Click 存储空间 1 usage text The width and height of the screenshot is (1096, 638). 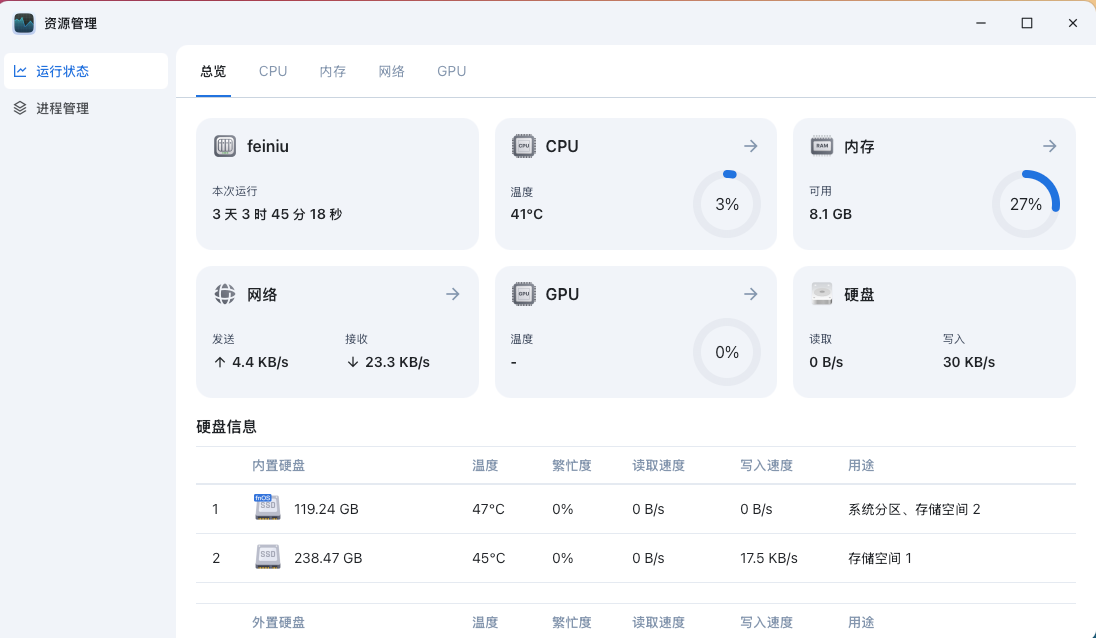click(880, 558)
